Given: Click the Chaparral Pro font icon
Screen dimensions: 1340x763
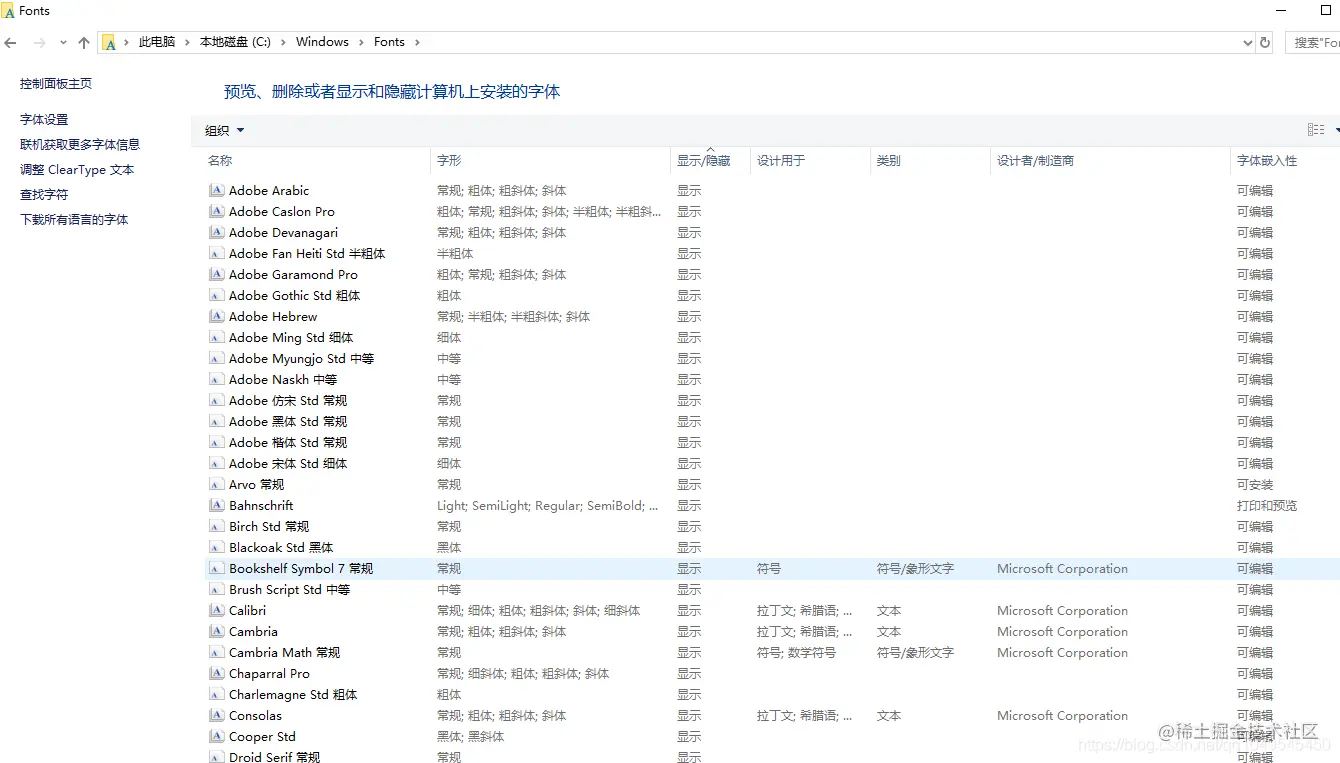Looking at the screenshot, I should coord(216,673).
